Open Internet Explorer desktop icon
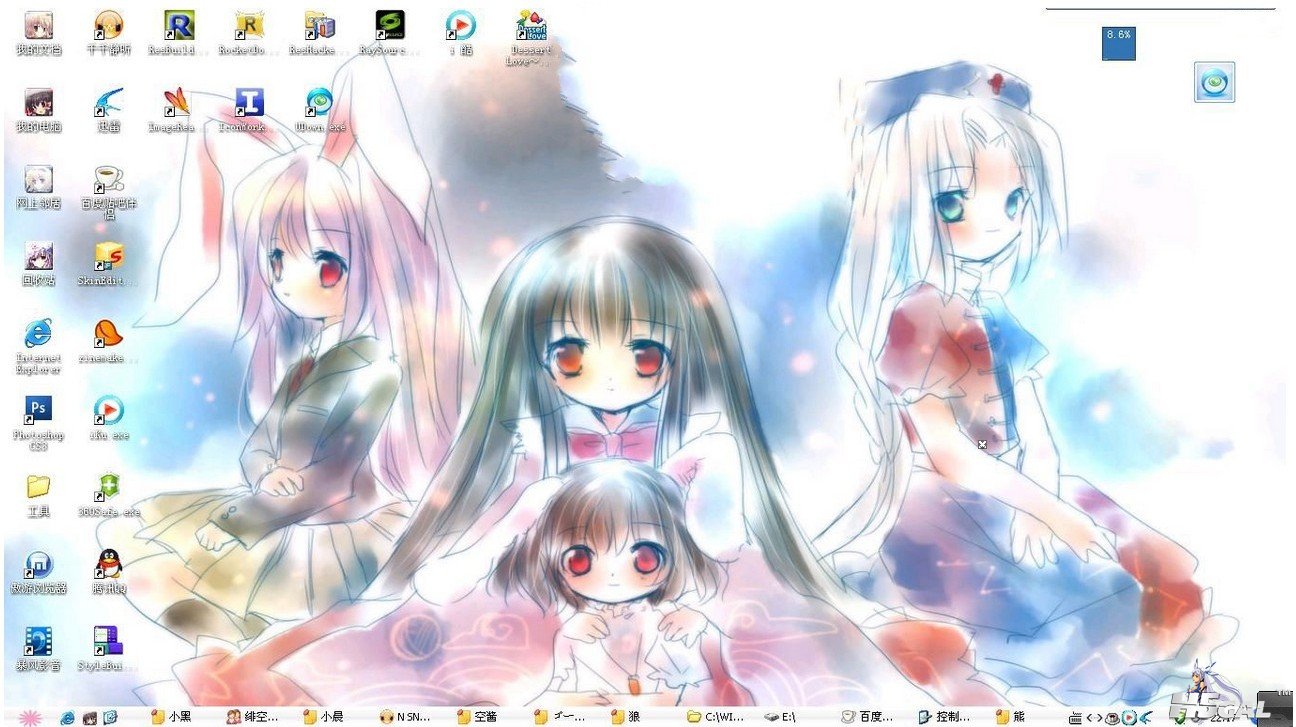The image size is (1296, 727). coord(39,333)
